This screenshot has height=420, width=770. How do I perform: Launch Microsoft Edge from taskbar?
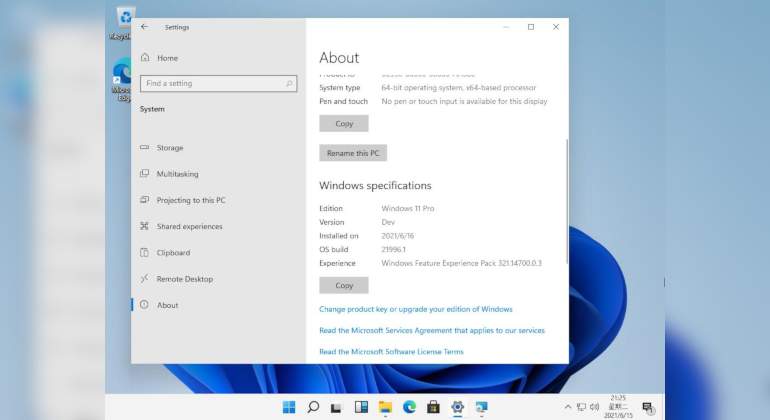point(409,407)
